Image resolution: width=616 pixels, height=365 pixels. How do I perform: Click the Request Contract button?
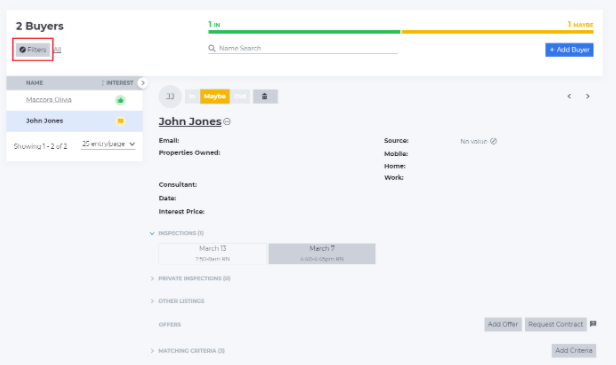pos(556,324)
